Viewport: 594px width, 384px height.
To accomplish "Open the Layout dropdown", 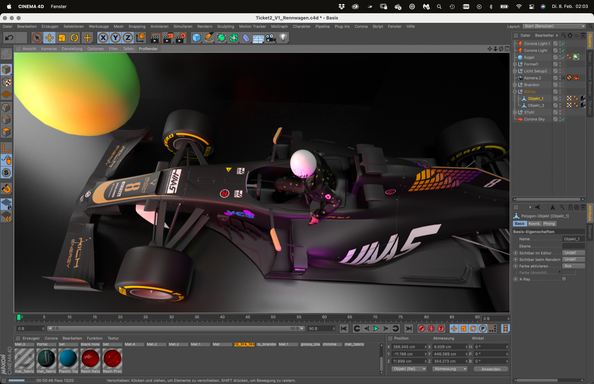I will pos(554,26).
